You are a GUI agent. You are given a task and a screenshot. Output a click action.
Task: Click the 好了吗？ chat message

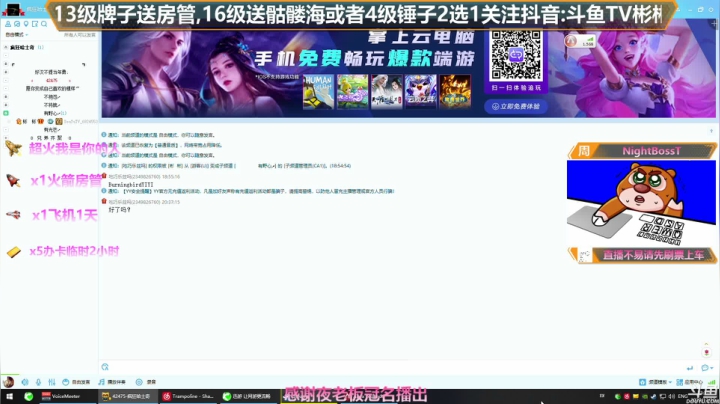[x=119, y=210]
